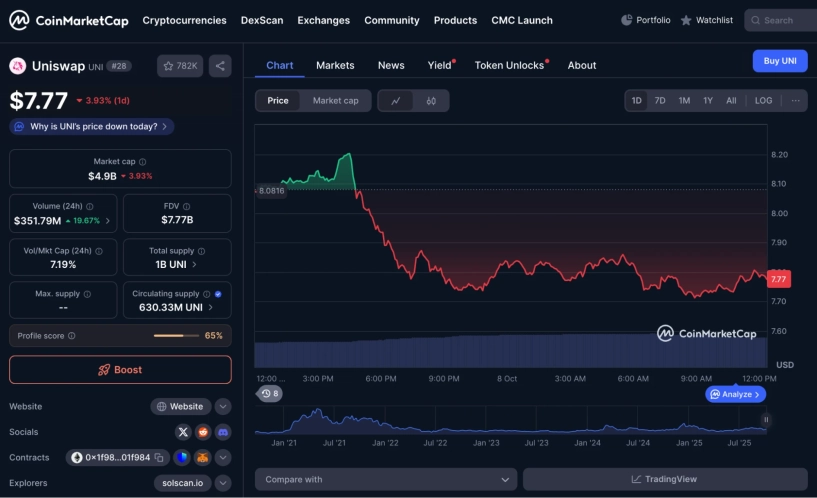Image resolution: width=817 pixels, height=498 pixels.
Task: Expand the Contracts dropdown chevron
Action: (x=223, y=458)
